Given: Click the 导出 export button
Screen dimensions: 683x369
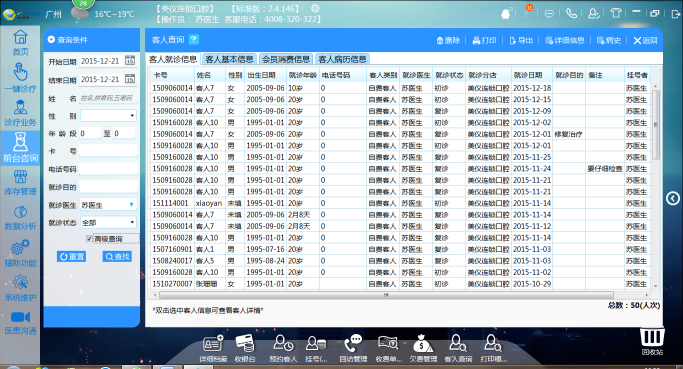Looking at the screenshot, I should pyautogui.click(x=521, y=41).
